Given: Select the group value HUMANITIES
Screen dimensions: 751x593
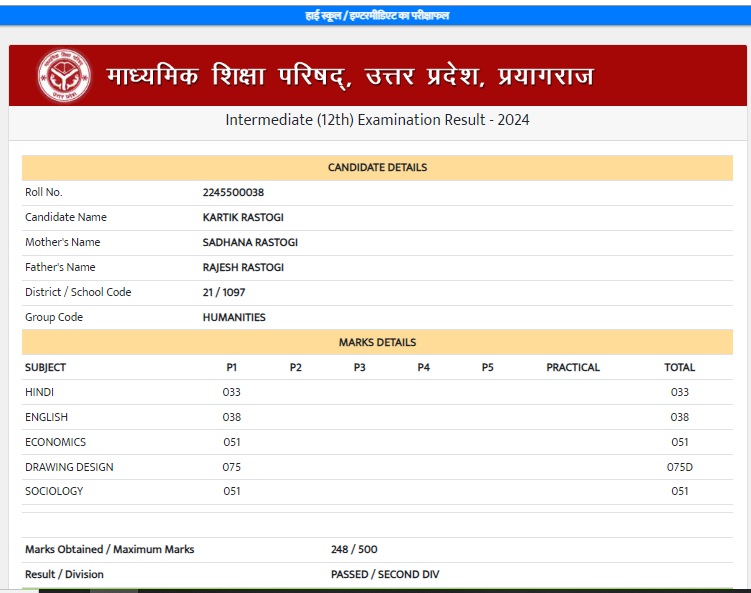Looking at the screenshot, I should pyautogui.click(x=234, y=317).
